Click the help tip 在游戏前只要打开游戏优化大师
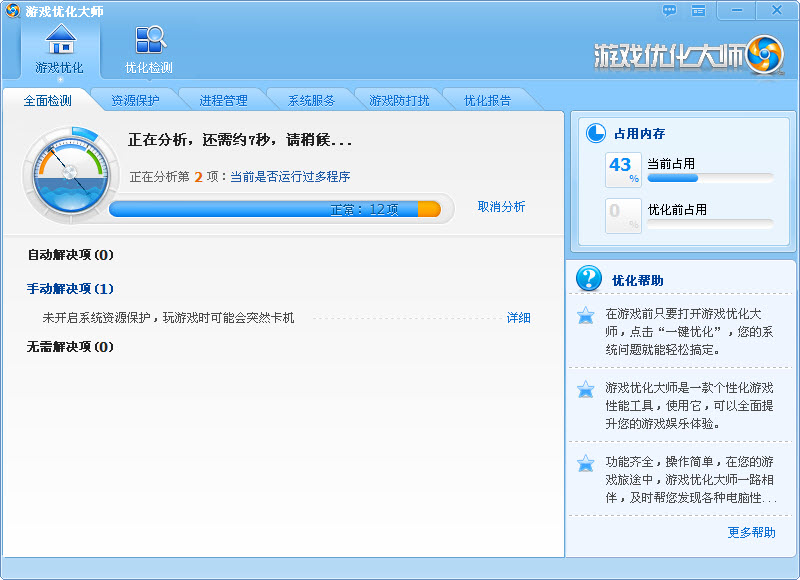 (x=689, y=332)
